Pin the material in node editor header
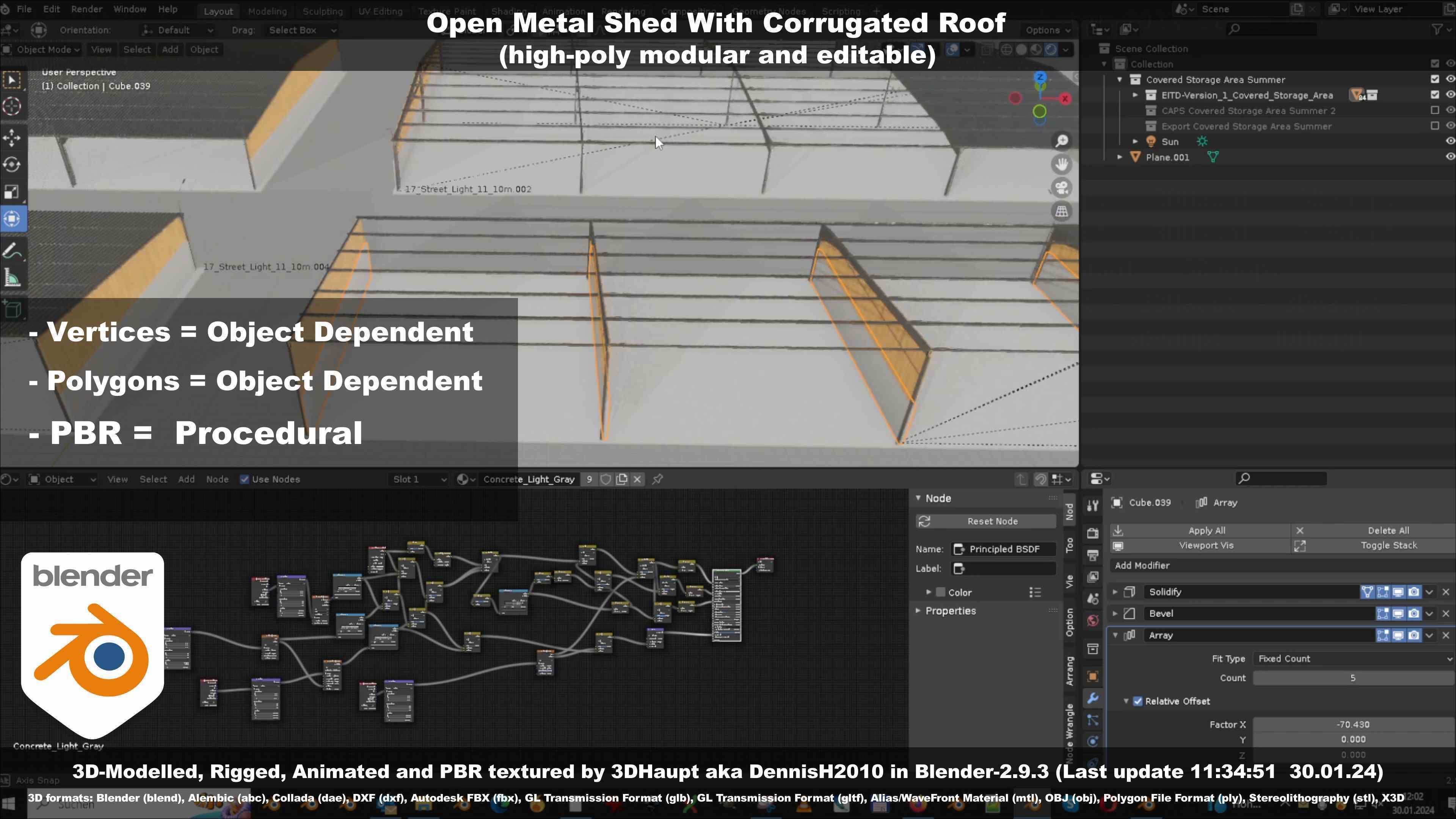 [657, 479]
